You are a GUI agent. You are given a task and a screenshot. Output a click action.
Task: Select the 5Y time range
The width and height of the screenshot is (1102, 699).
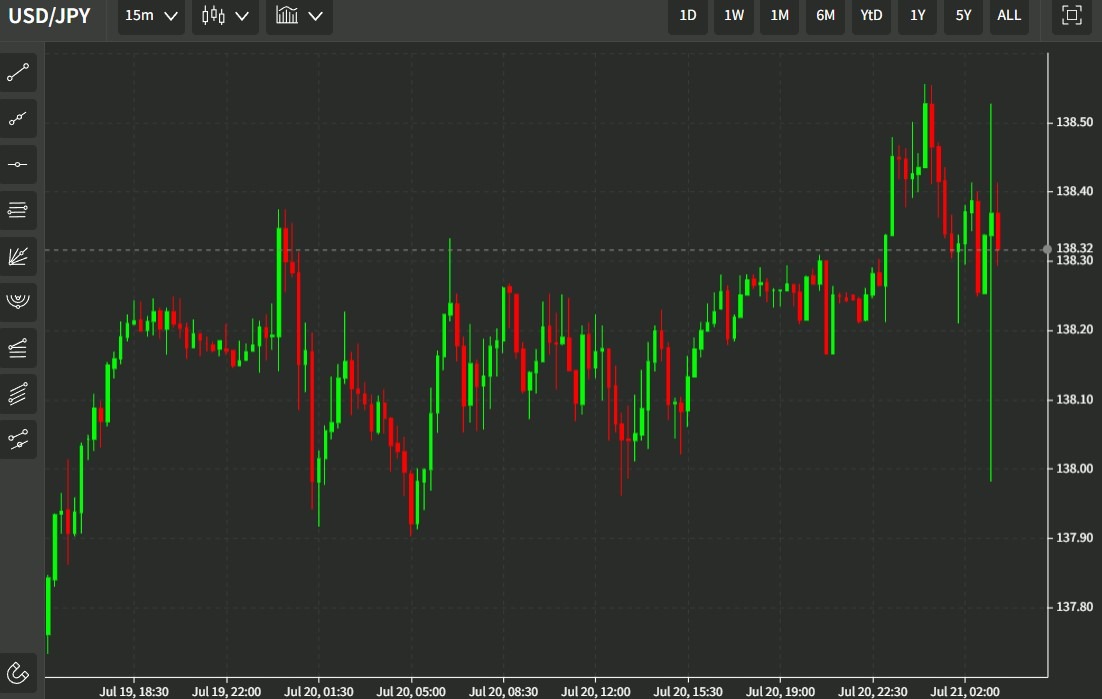point(963,16)
